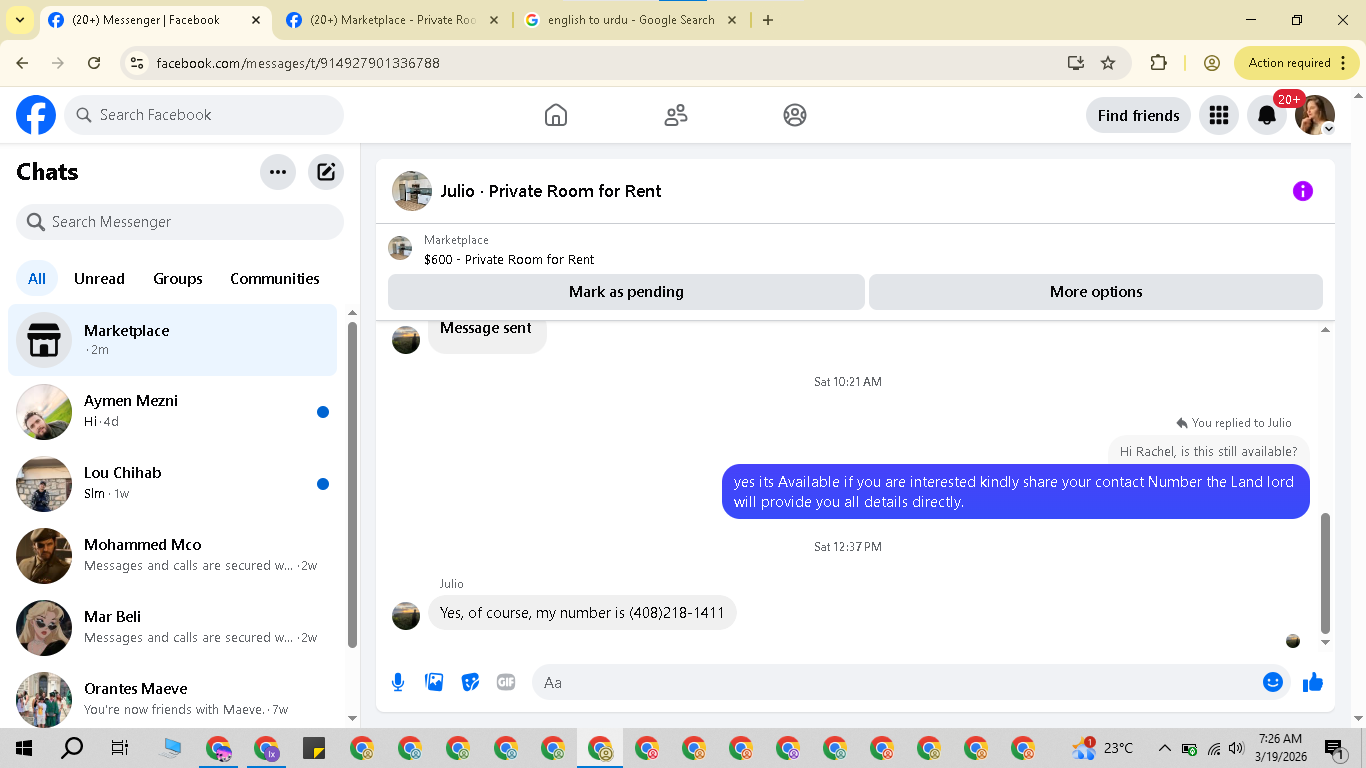Send a voice clip with microphone icon
The height and width of the screenshot is (768, 1366).
click(398, 682)
